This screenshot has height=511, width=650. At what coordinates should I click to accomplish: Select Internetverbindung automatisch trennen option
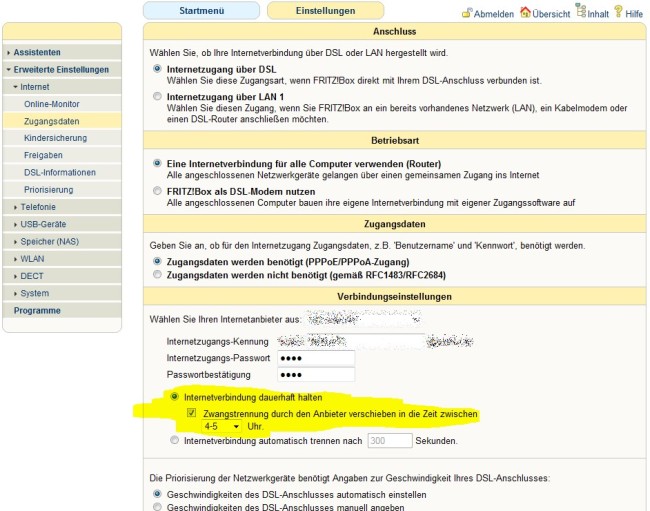pos(176,440)
